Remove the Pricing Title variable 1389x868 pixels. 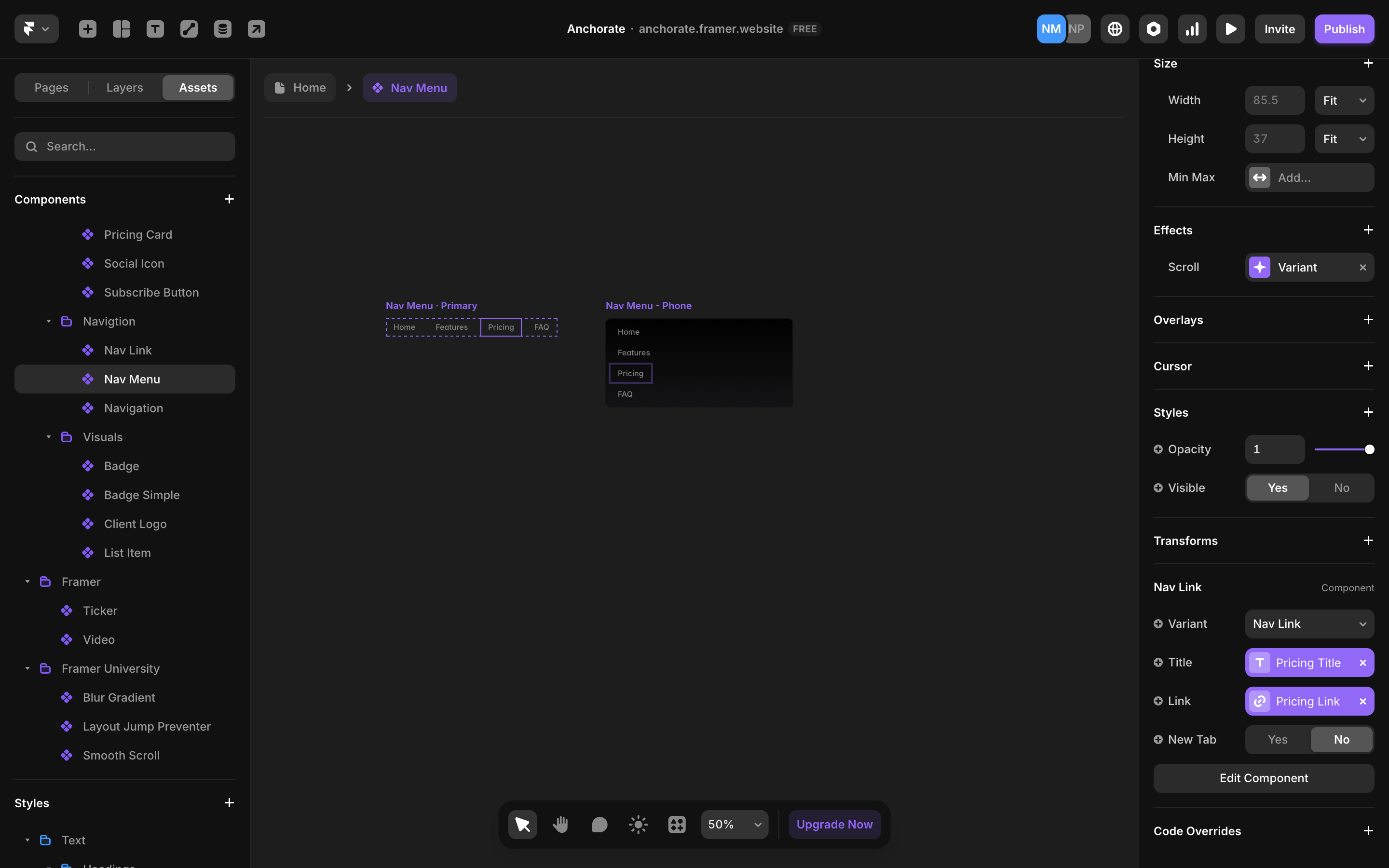click(x=1362, y=663)
